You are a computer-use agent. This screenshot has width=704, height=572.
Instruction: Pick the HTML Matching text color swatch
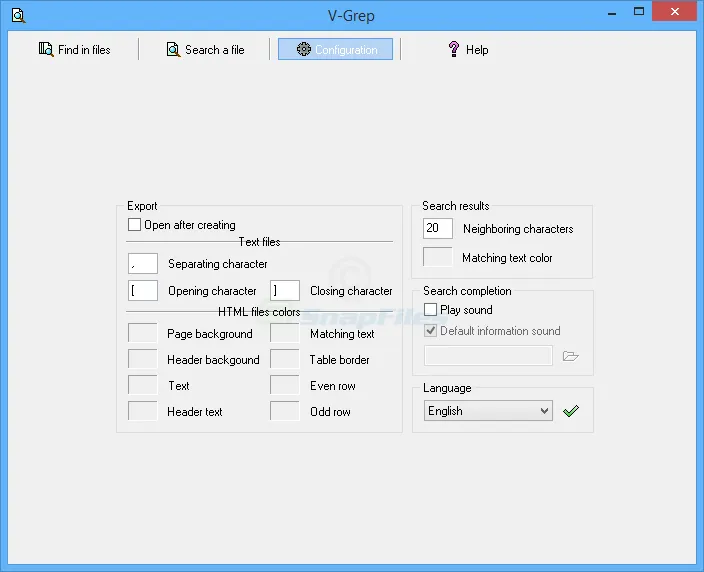click(x=285, y=333)
